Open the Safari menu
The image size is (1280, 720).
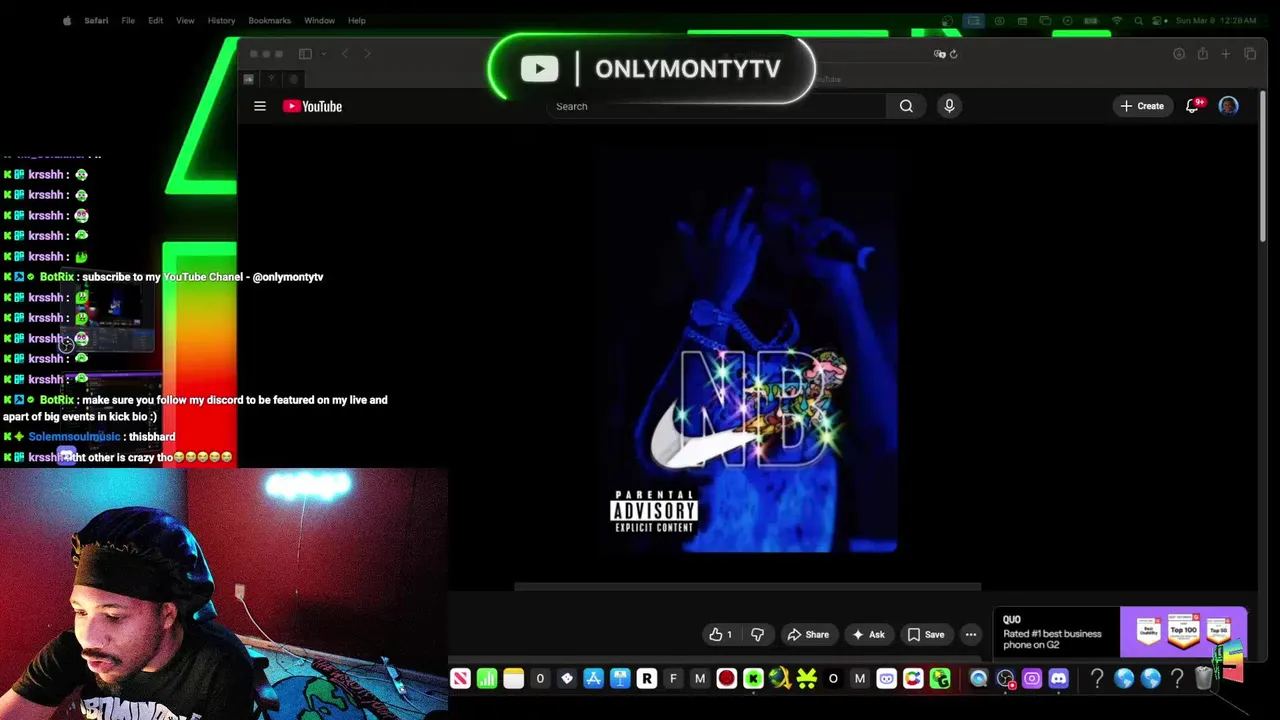point(96,20)
